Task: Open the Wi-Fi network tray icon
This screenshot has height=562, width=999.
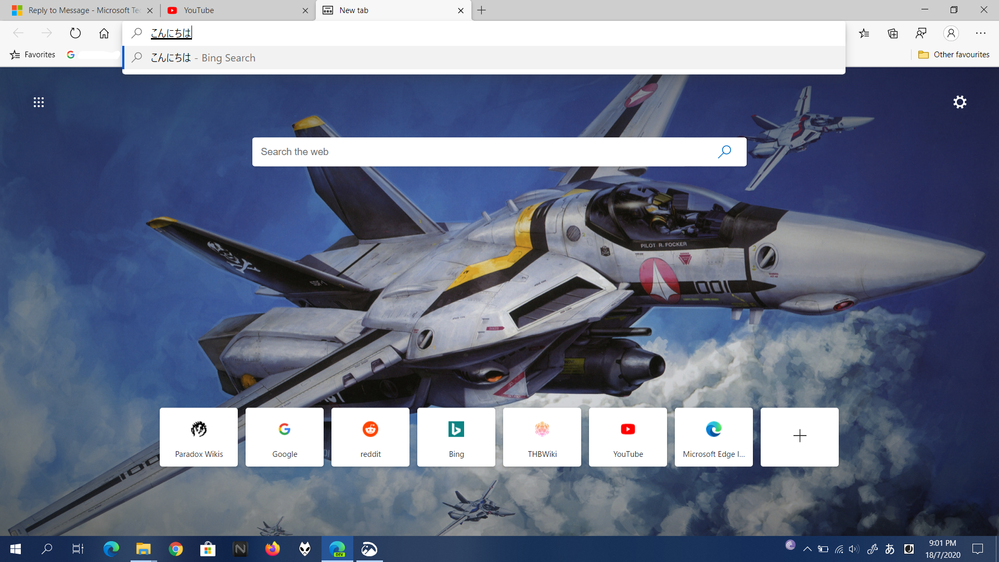Action: pyautogui.click(x=839, y=549)
